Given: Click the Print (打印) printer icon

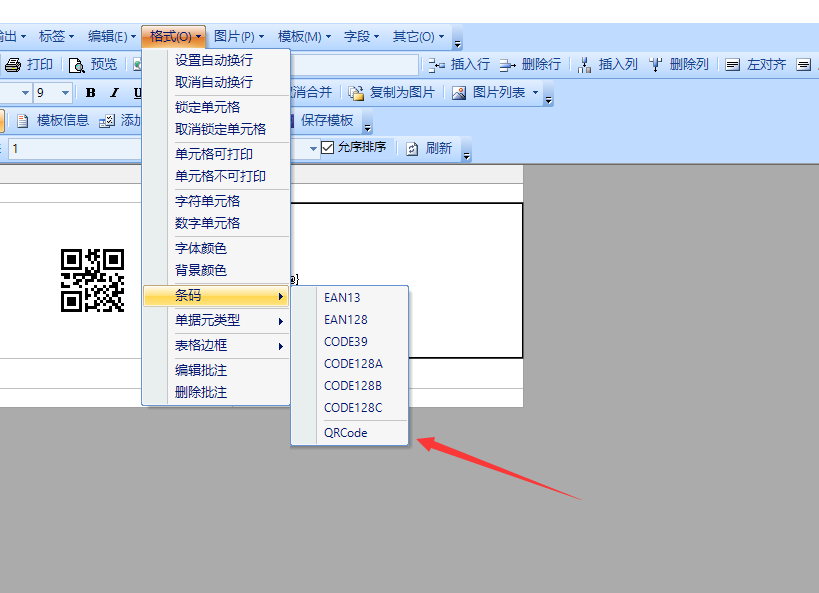Looking at the screenshot, I should (13, 65).
